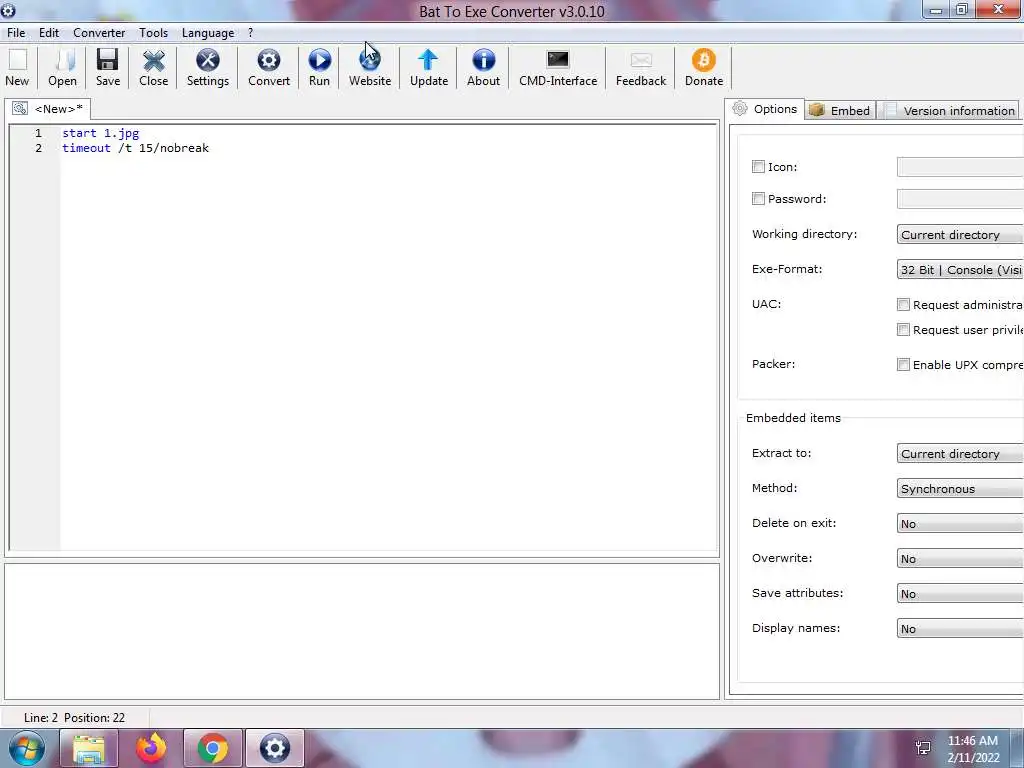Switch to the Options tab

(765, 109)
